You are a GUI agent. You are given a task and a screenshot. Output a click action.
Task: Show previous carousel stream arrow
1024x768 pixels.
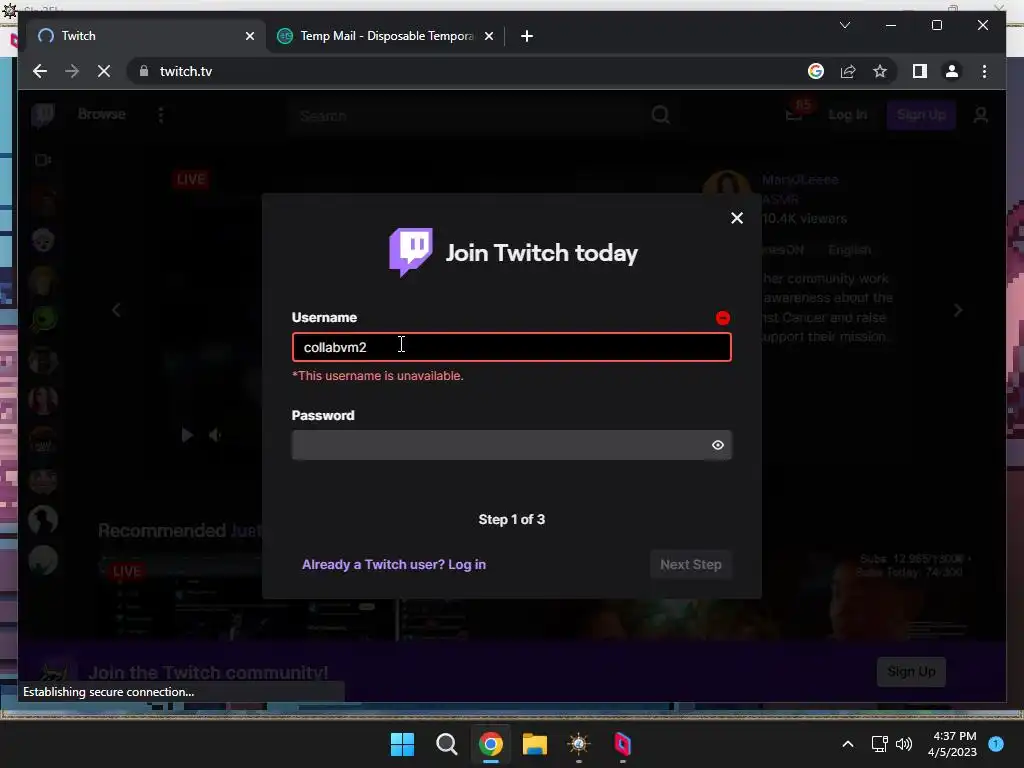point(116,310)
